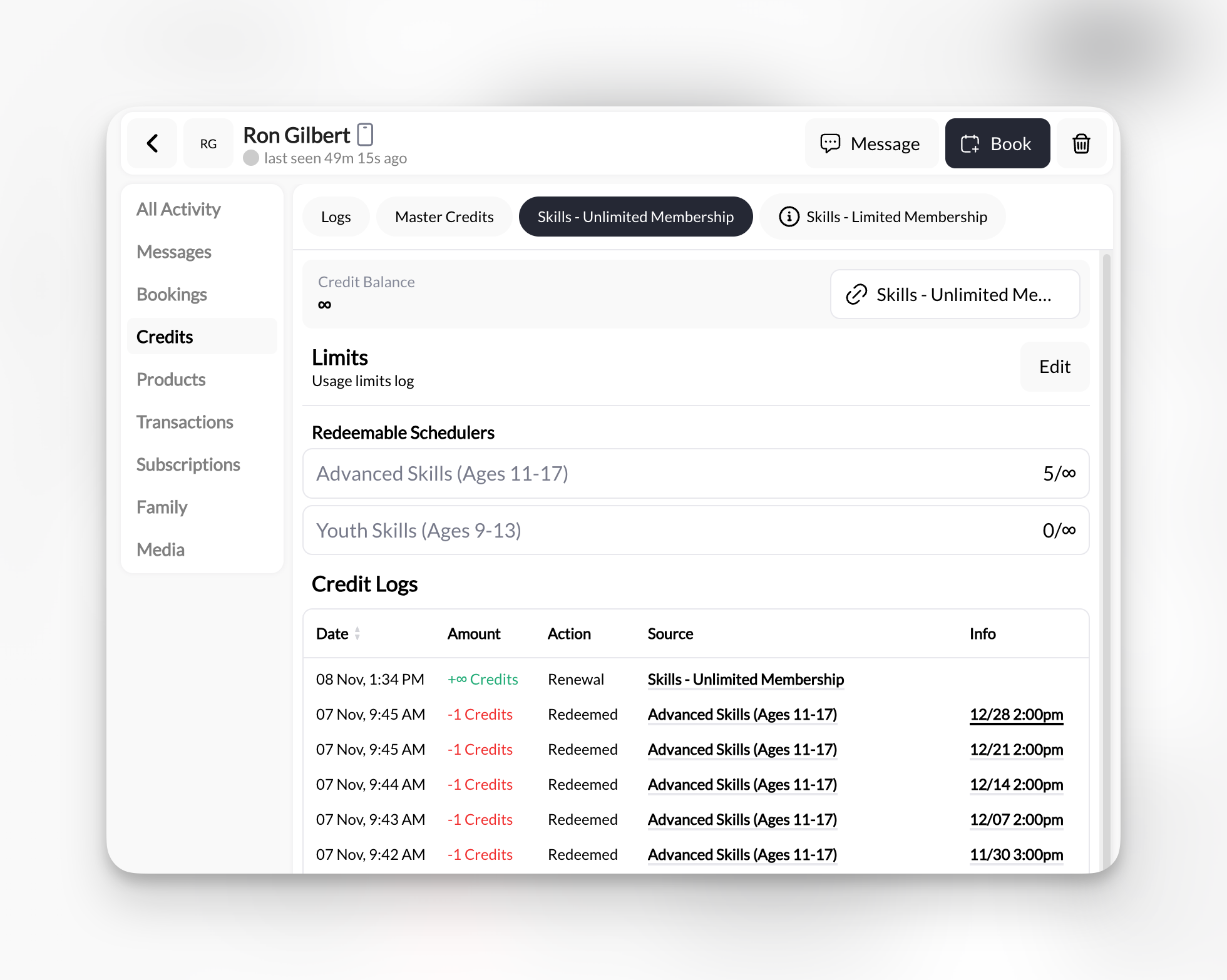Click info icon on Skills - Limited Membership
Image resolution: width=1227 pixels, height=980 pixels.
pos(789,217)
